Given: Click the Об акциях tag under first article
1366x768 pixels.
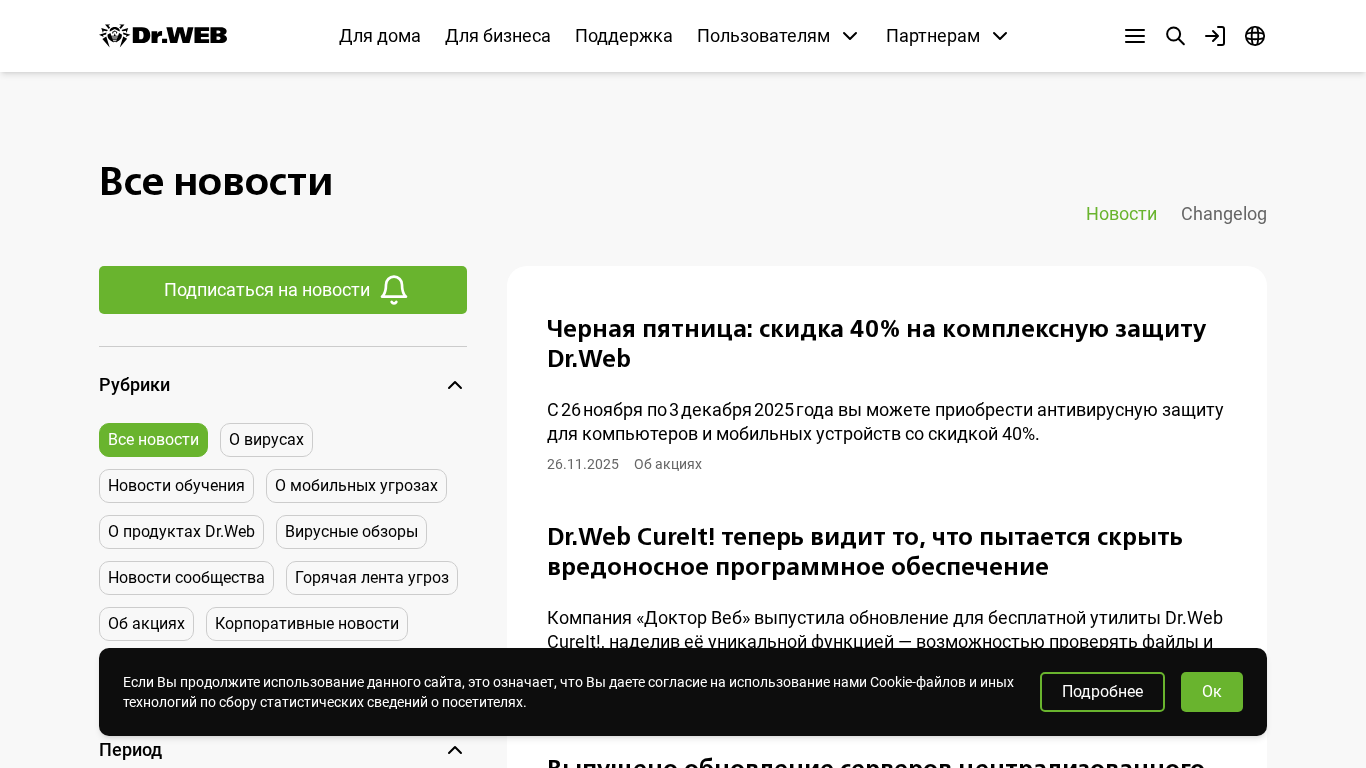Looking at the screenshot, I should point(668,464).
